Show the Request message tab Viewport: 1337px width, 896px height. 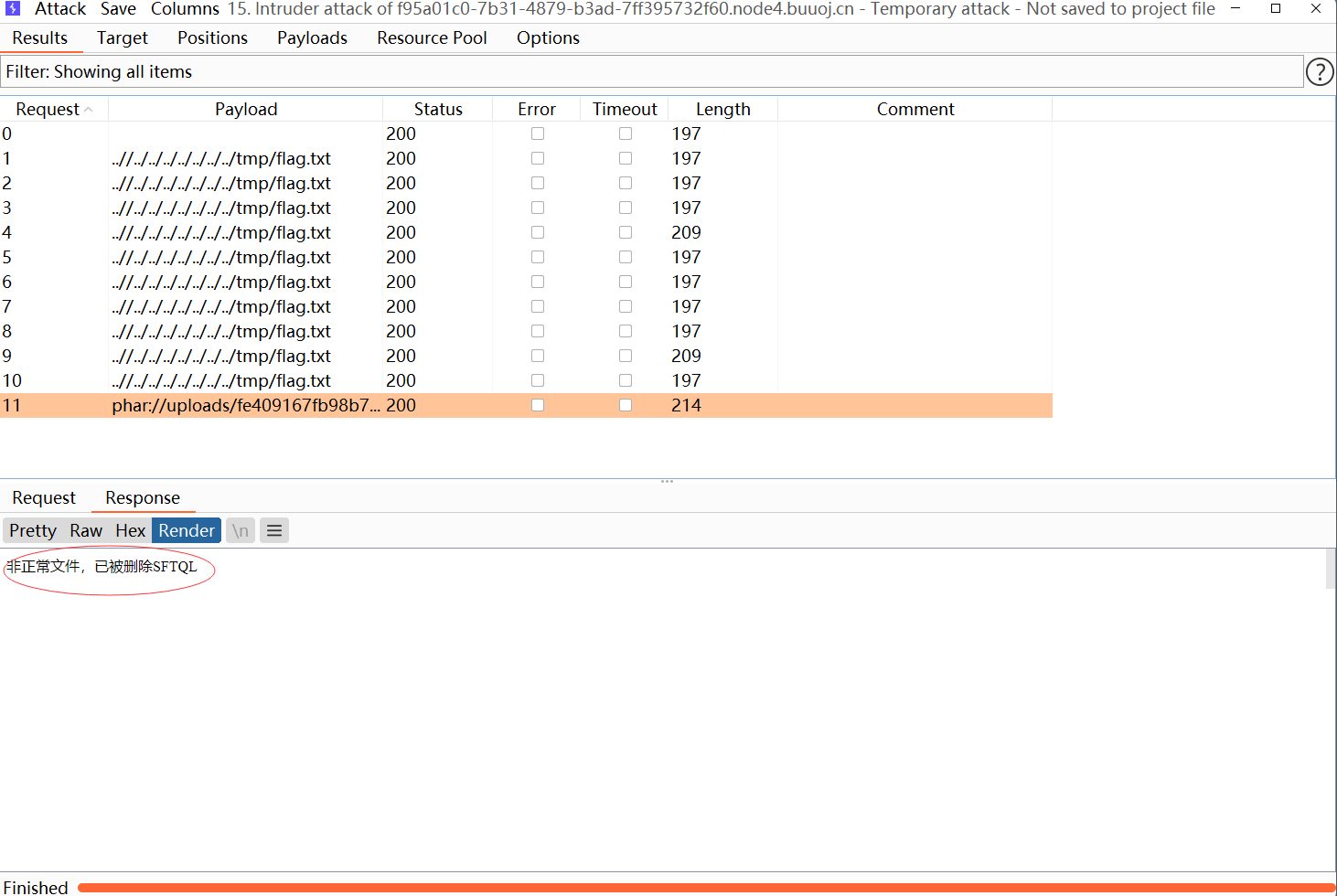click(x=44, y=498)
